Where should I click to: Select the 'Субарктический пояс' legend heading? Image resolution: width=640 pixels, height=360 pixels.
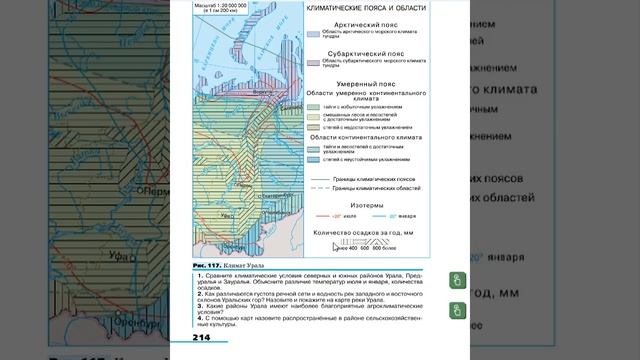[x=366, y=53]
